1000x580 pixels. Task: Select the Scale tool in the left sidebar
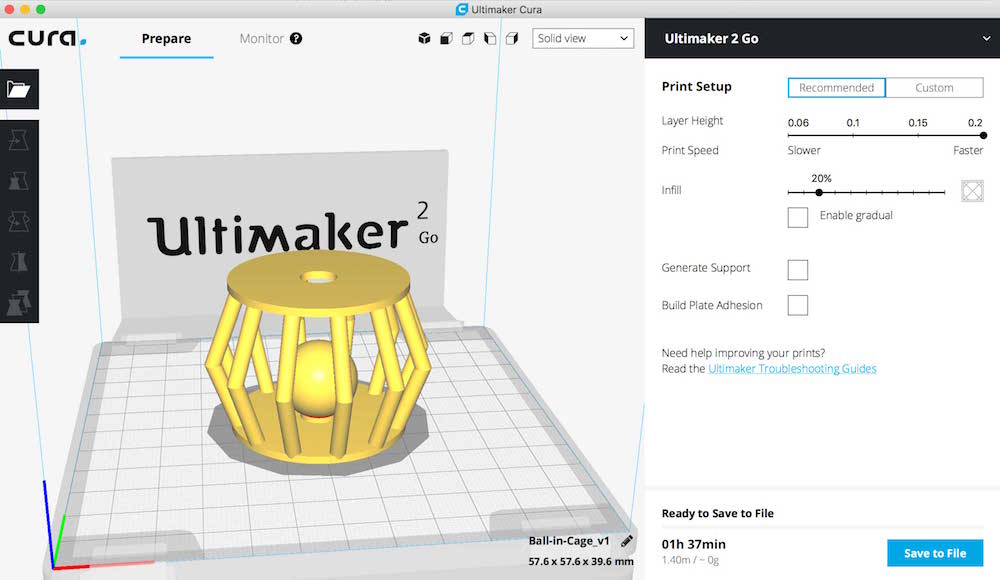[18, 181]
